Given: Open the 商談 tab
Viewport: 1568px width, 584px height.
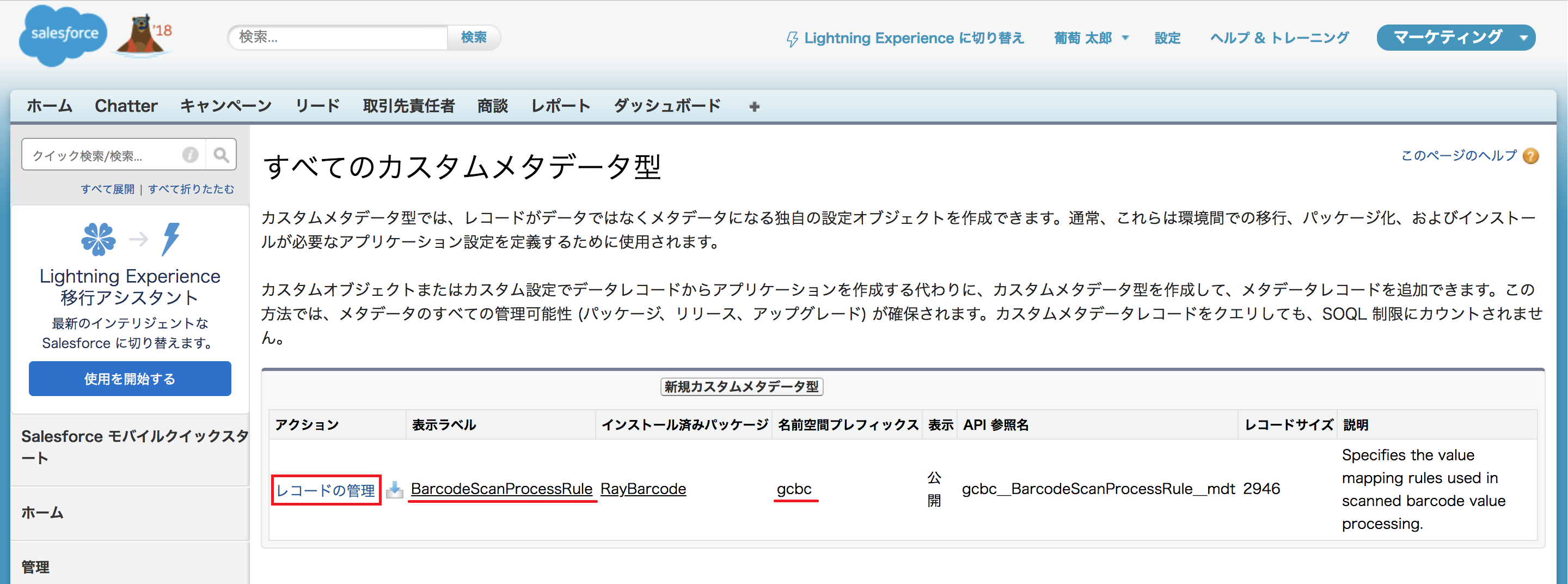Looking at the screenshot, I should coord(492,106).
